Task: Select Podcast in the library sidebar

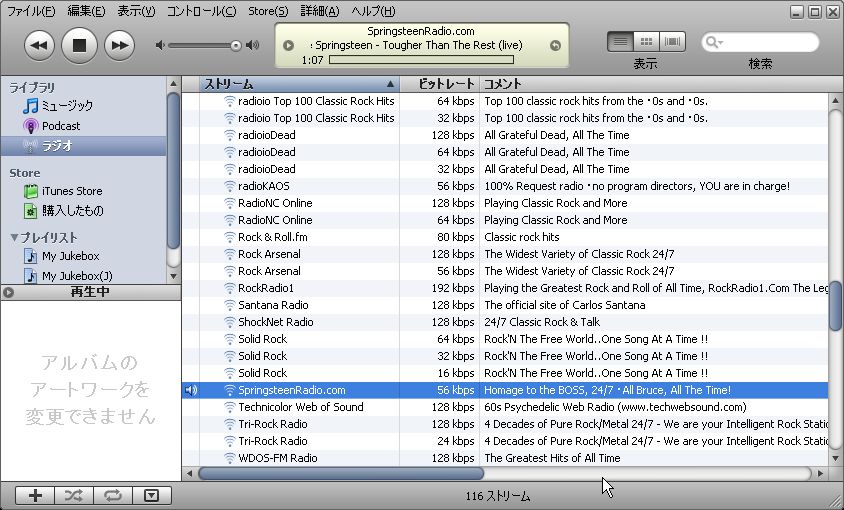Action: pos(61,126)
